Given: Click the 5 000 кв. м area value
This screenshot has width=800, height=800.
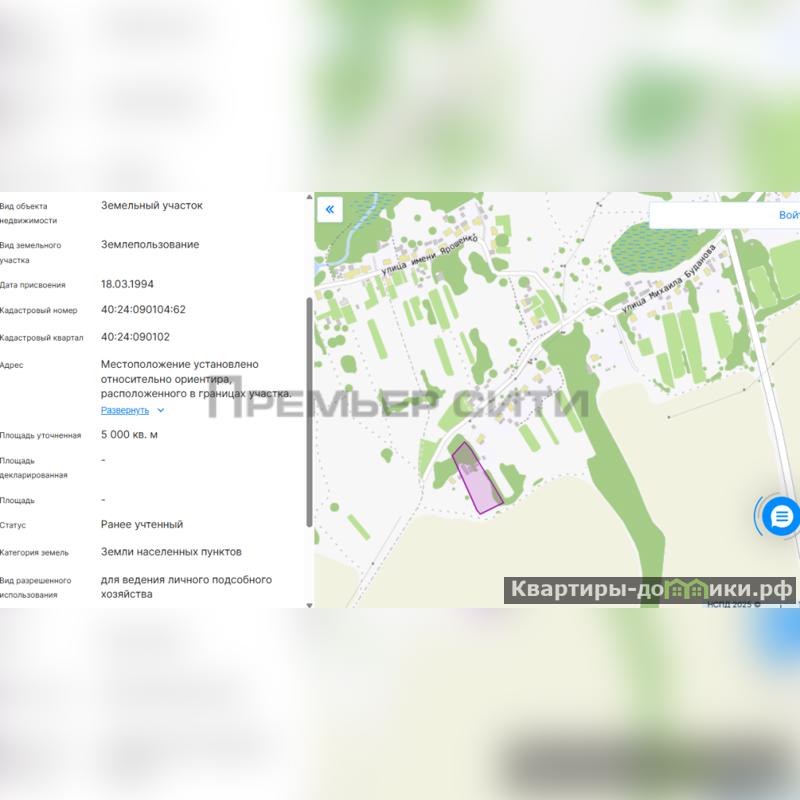Looking at the screenshot, I should (129, 435).
